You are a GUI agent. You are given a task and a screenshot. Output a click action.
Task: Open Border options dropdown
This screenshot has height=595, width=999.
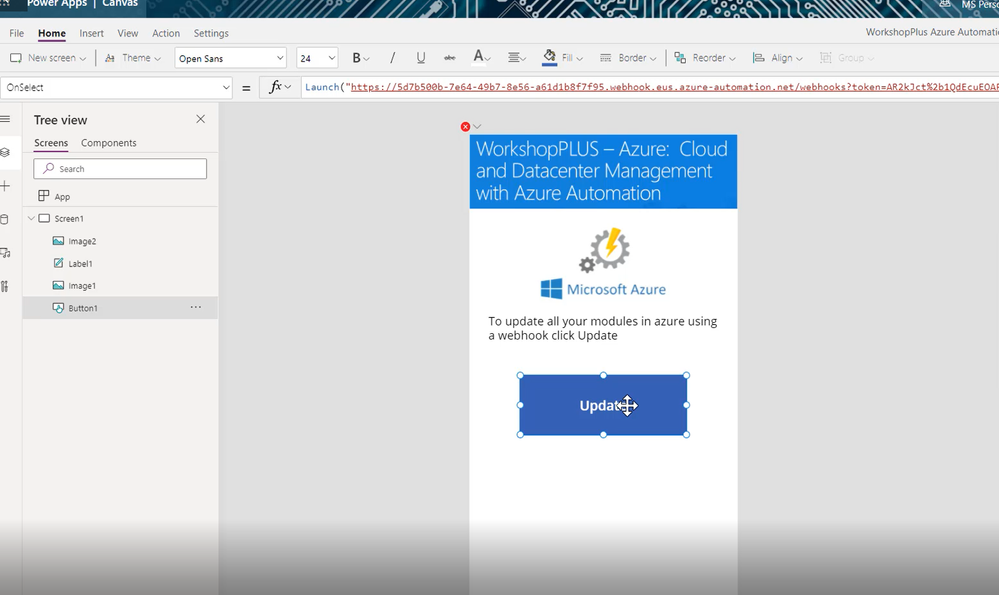628,58
